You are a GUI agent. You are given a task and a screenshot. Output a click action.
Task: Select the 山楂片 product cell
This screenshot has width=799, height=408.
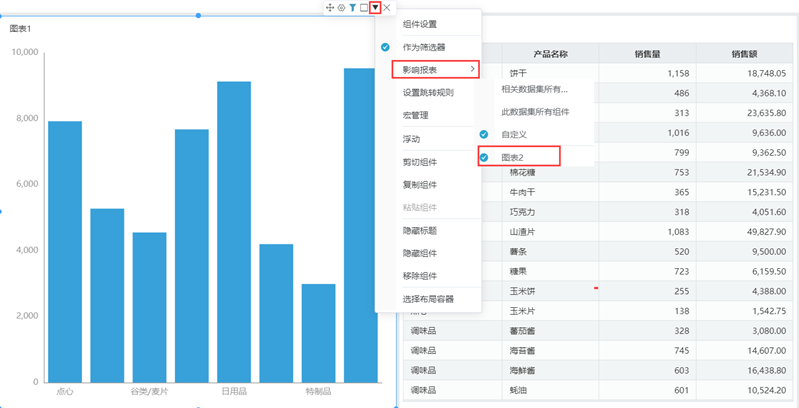click(550, 232)
